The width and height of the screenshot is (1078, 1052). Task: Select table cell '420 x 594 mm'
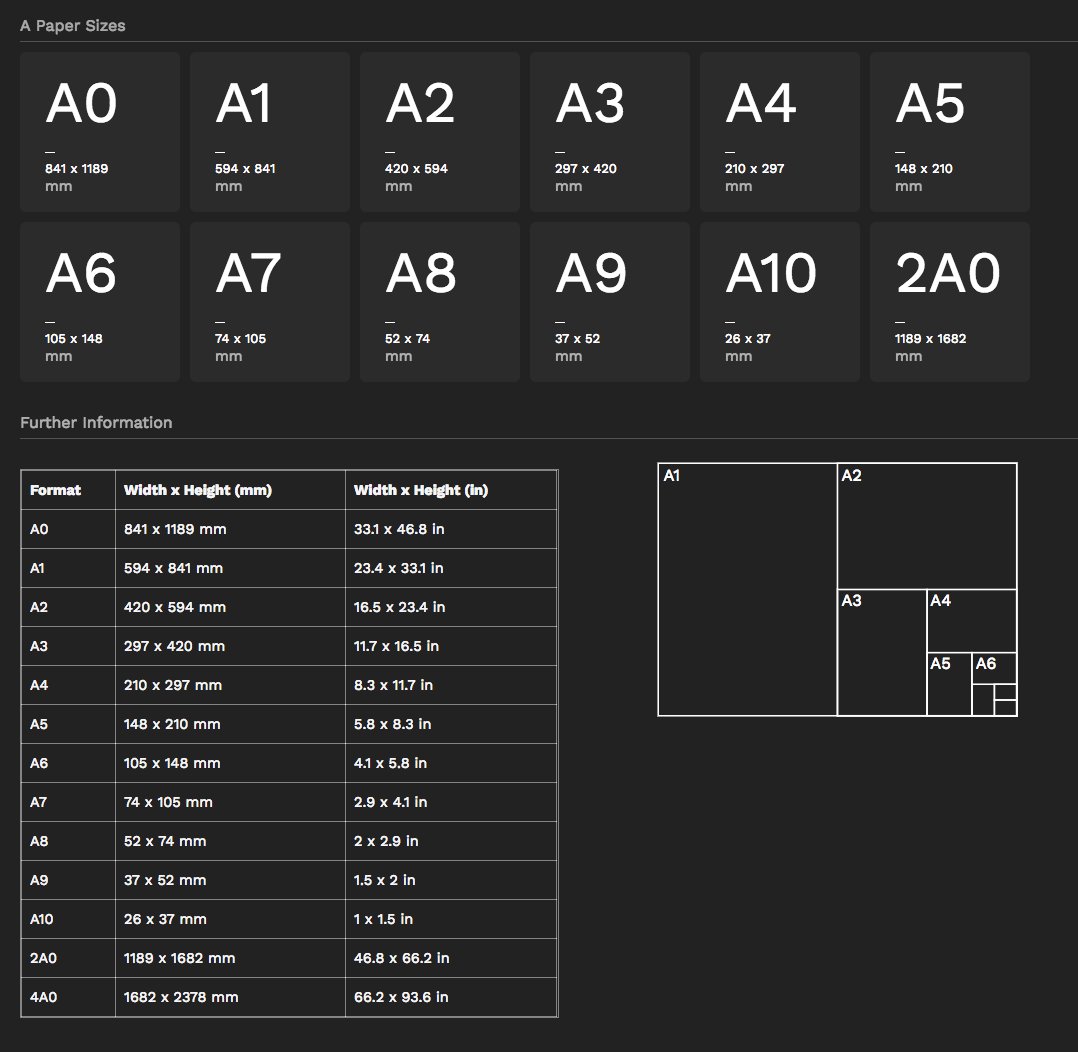tap(230, 607)
